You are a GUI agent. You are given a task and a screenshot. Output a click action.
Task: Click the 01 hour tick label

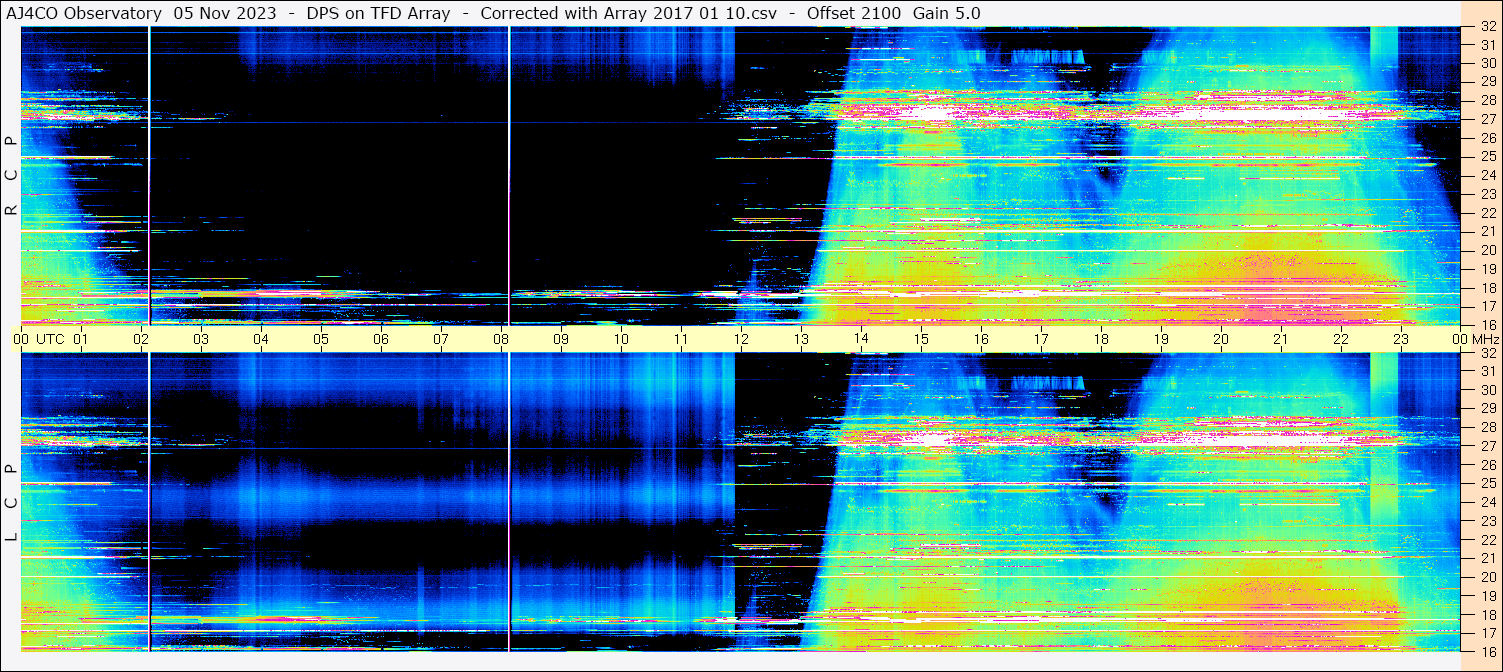81,339
